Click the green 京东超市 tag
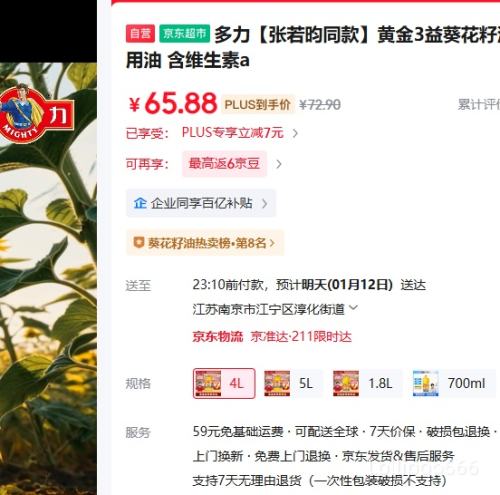500x495 pixels. [x=185, y=33]
